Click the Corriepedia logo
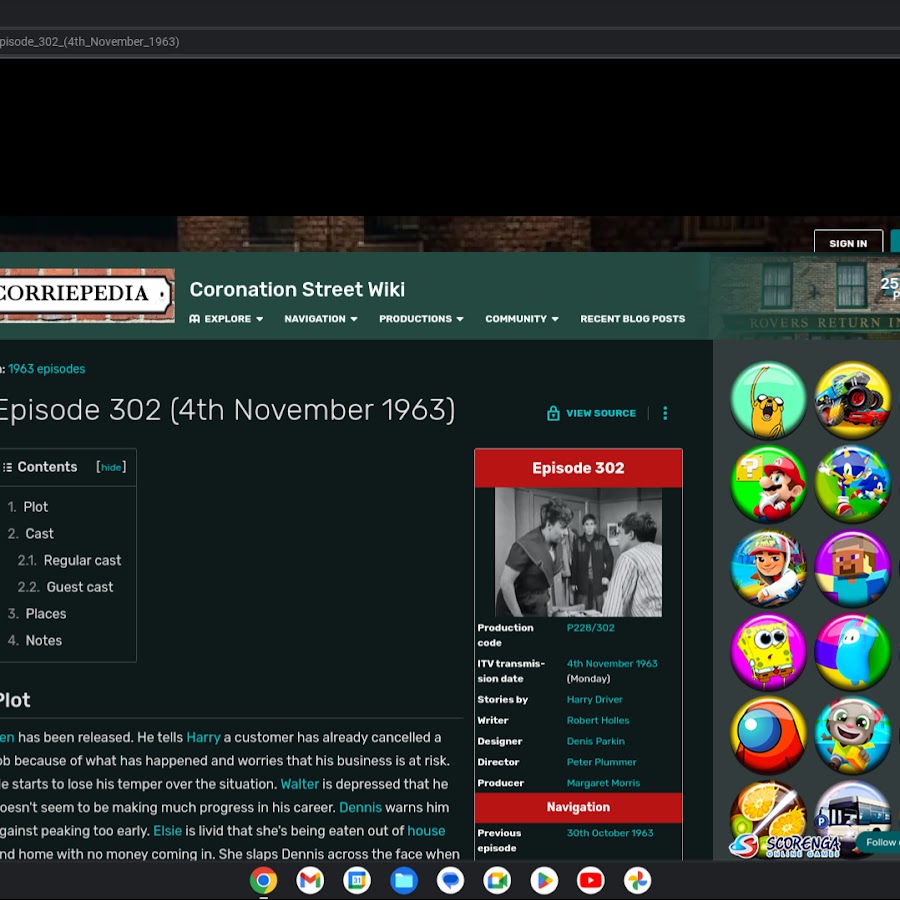This screenshot has height=900, width=900. point(86,294)
